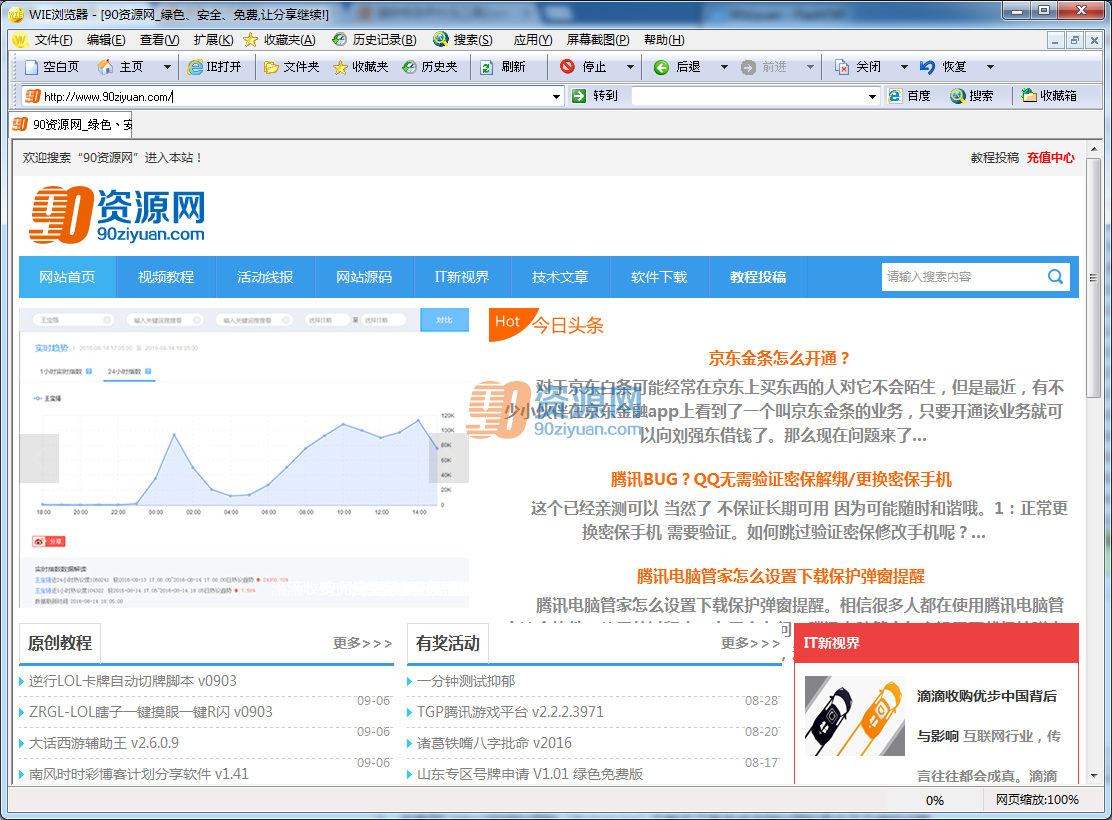
Task: Restore closed page icon
Action: [927, 67]
